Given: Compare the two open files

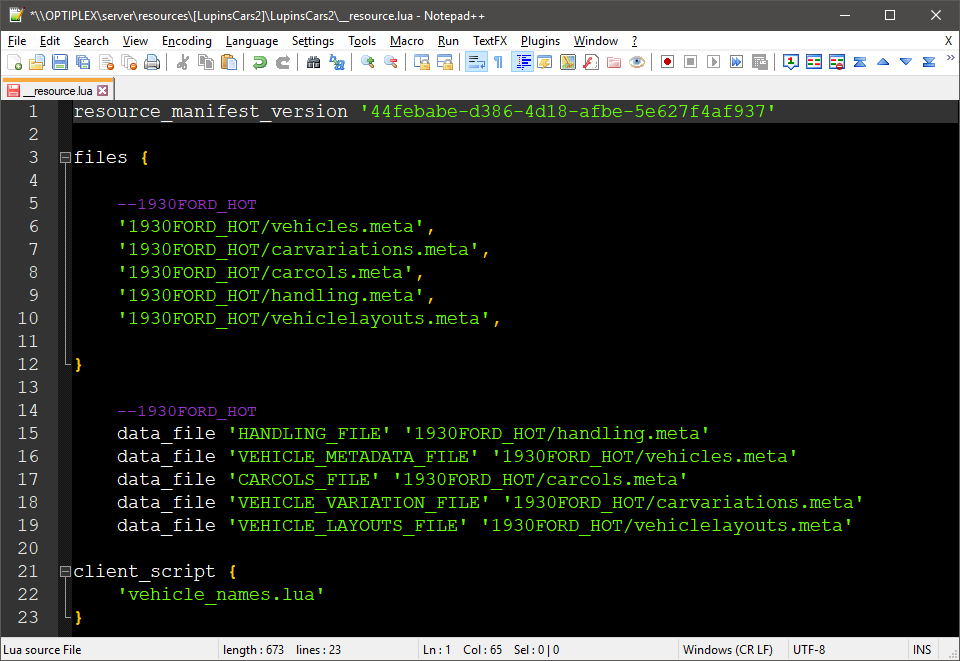Looking at the screenshot, I should (x=814, y=62).
